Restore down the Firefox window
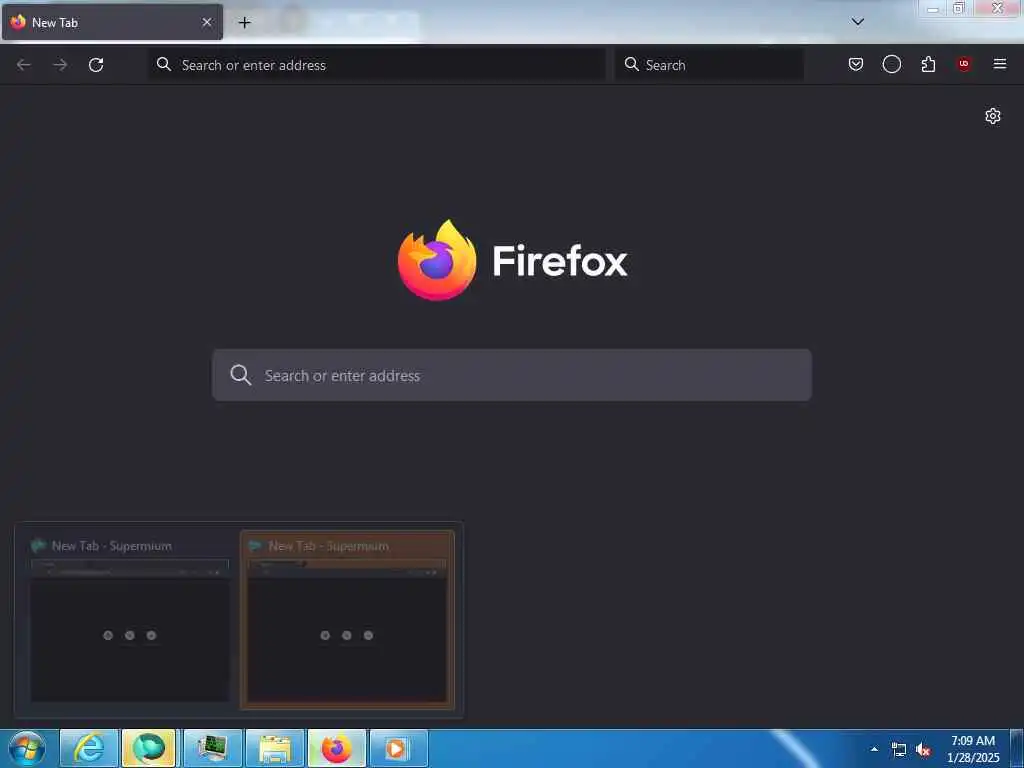The width and height of the screenshot is (1024, 768). pyautogui.click(x=958, y=8)
